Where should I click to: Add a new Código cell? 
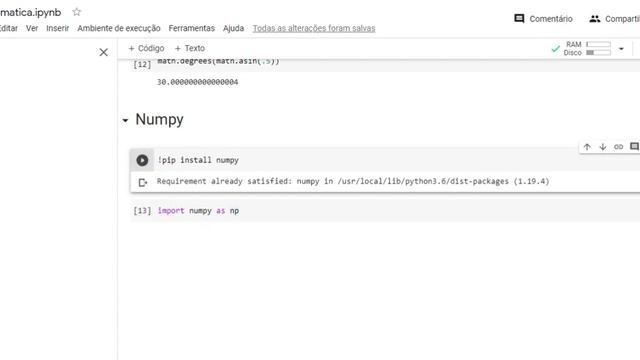coord(146,48)
